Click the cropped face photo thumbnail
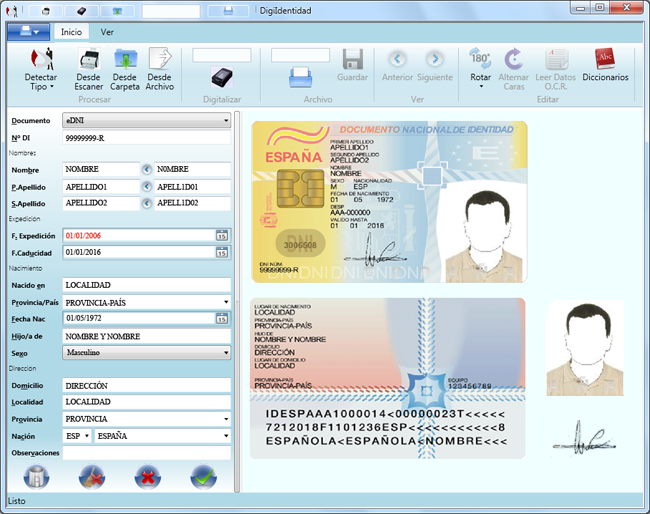 [585, 347]
